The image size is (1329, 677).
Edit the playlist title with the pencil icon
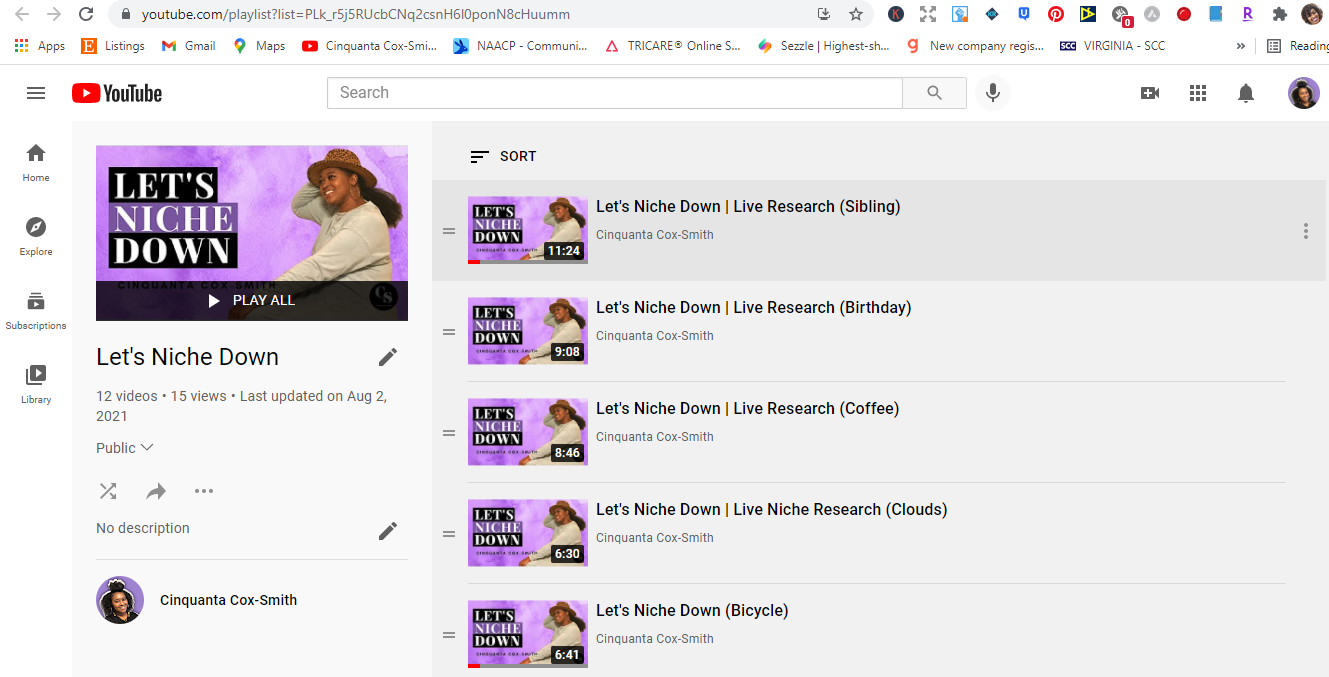[388, 357]
